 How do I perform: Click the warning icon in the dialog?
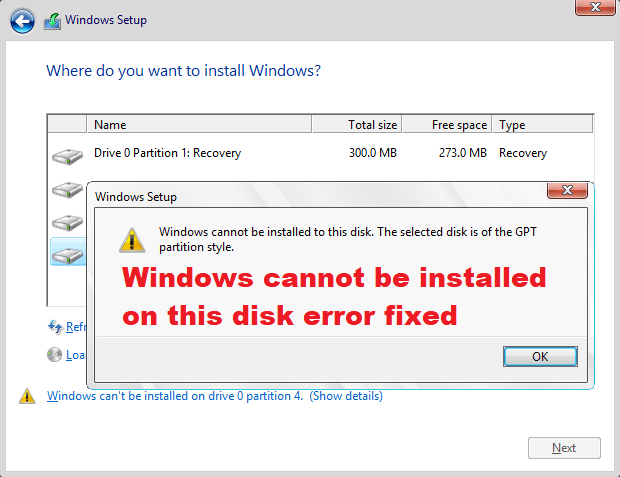click(132, 240)
